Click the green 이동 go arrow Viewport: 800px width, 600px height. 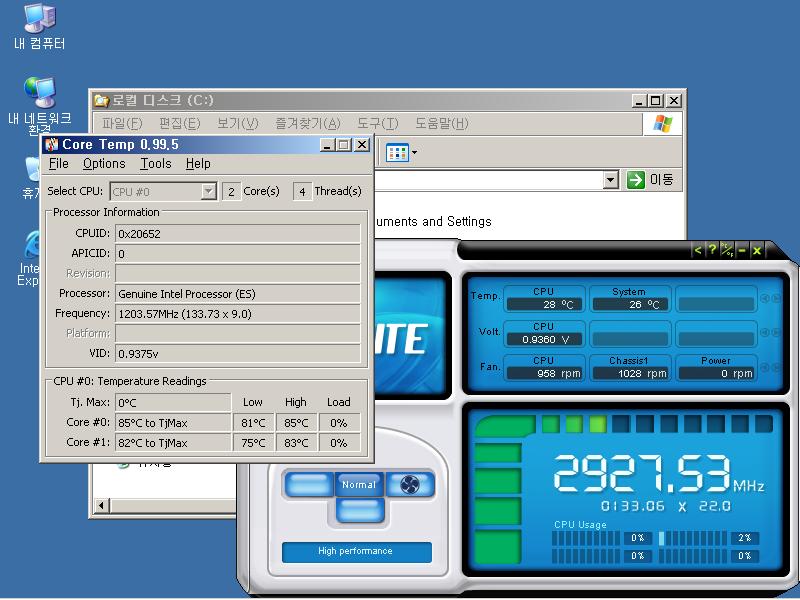tap(636, 180)
